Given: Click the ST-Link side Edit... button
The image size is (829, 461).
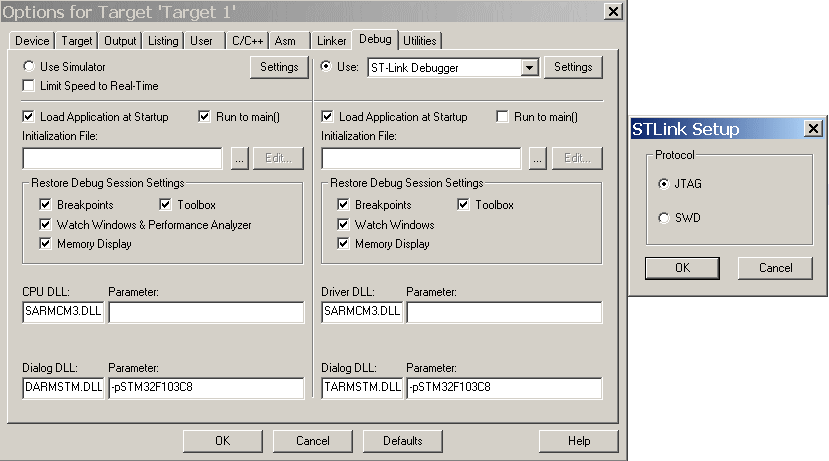Looking at the screenshot, I should click(577, 158).
